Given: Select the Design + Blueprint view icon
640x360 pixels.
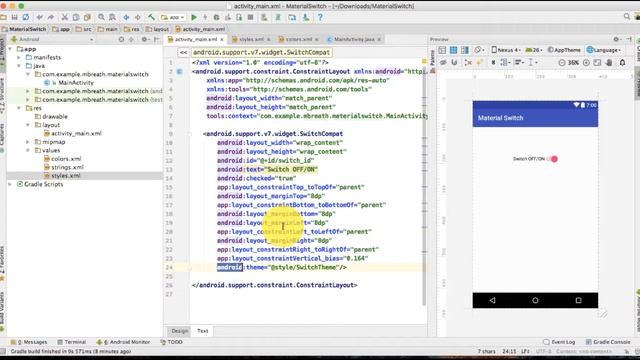Looking at the screenshot, I should pyautogui.click(x=464, y=50).
